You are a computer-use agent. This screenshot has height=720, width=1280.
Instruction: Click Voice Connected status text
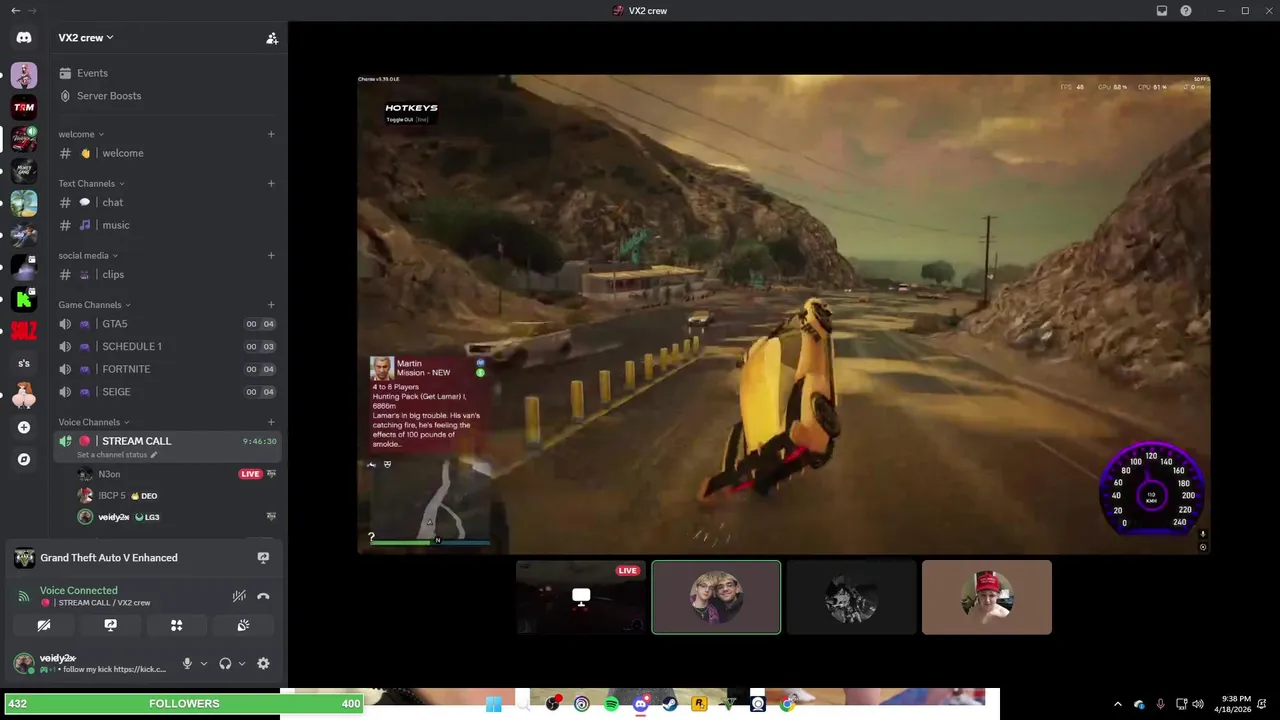tap(79, 590)
